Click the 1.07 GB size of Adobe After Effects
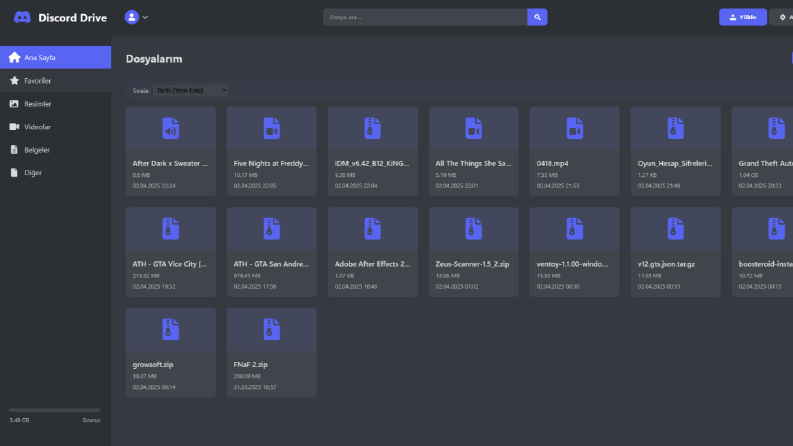The width and height of the screenshot is (793, 446). [344, 276]
